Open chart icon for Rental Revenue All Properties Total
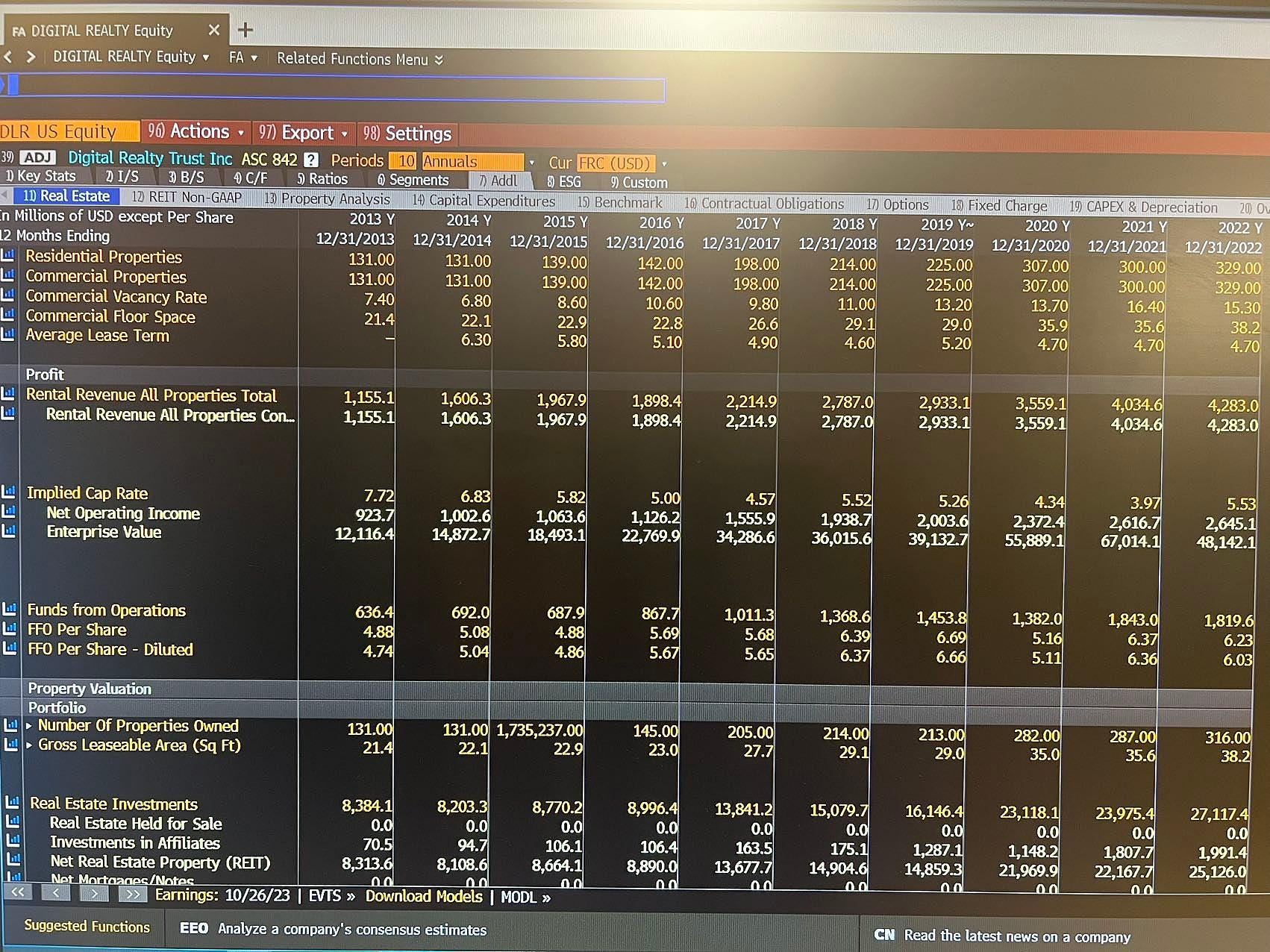 pyautogui.click(x=8, y=393)
